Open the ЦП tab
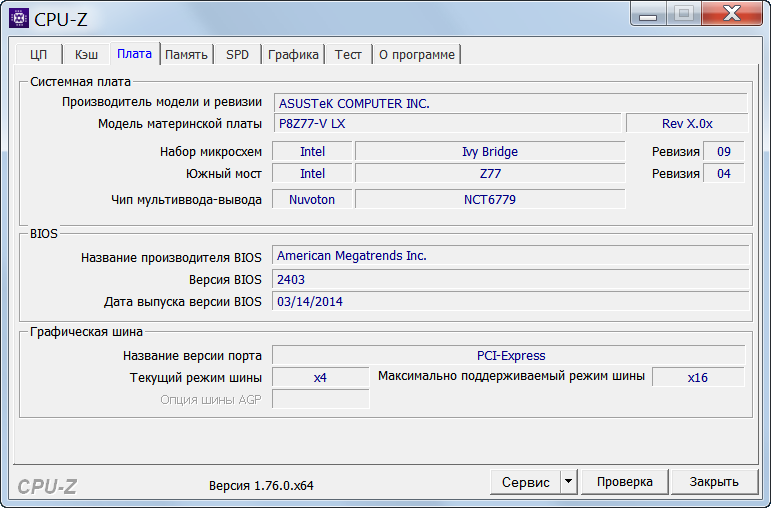771x508 pixels. pyautogui.click(x=39, y=55)
